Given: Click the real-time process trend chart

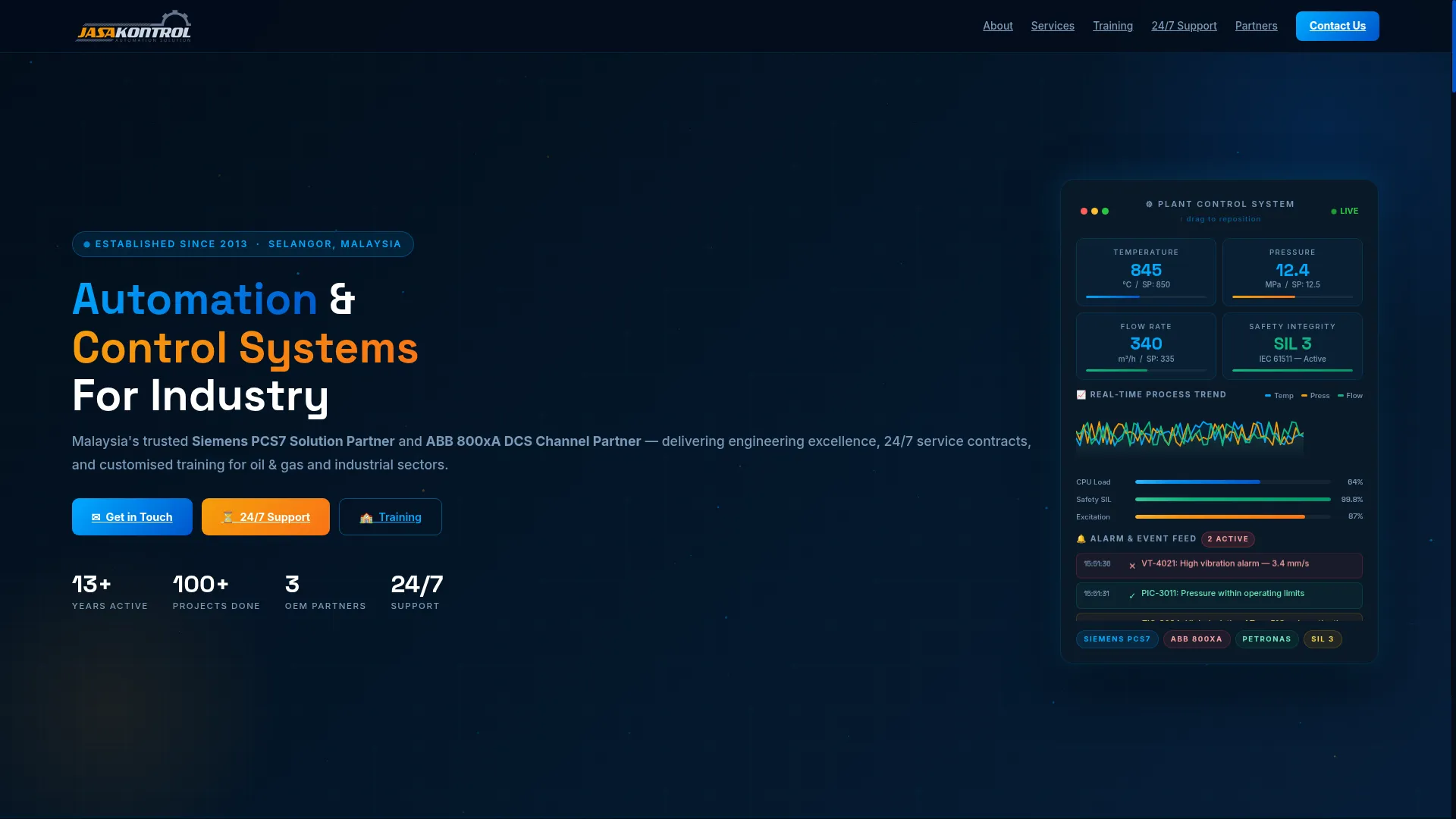Looking at the screenshot, I should (x=1189, y=435).
